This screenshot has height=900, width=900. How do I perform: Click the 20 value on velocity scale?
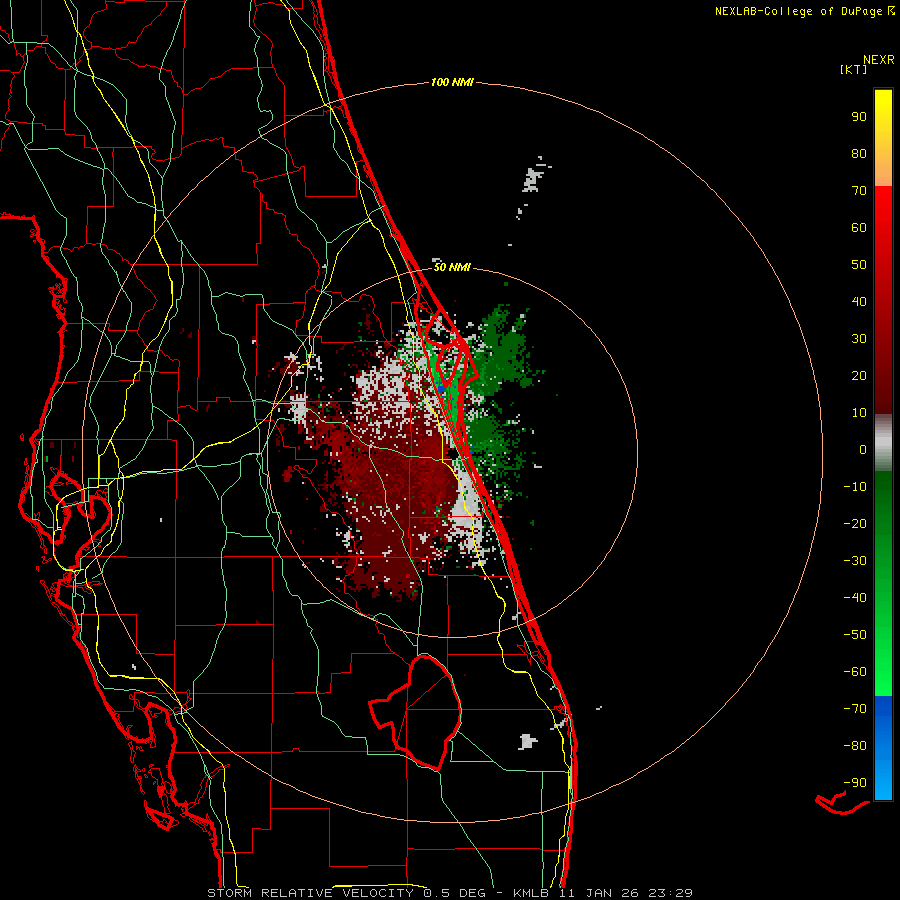click(x=859, y=376)
